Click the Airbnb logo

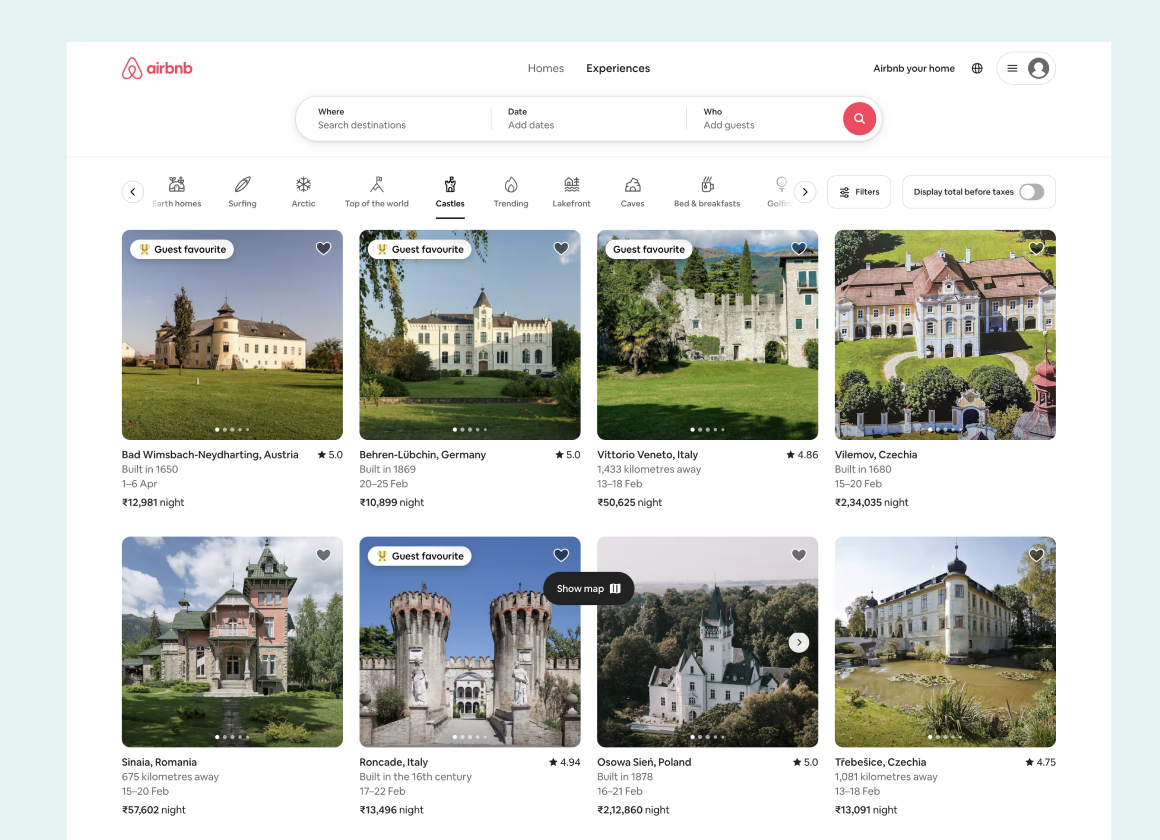tap(157, 69)
